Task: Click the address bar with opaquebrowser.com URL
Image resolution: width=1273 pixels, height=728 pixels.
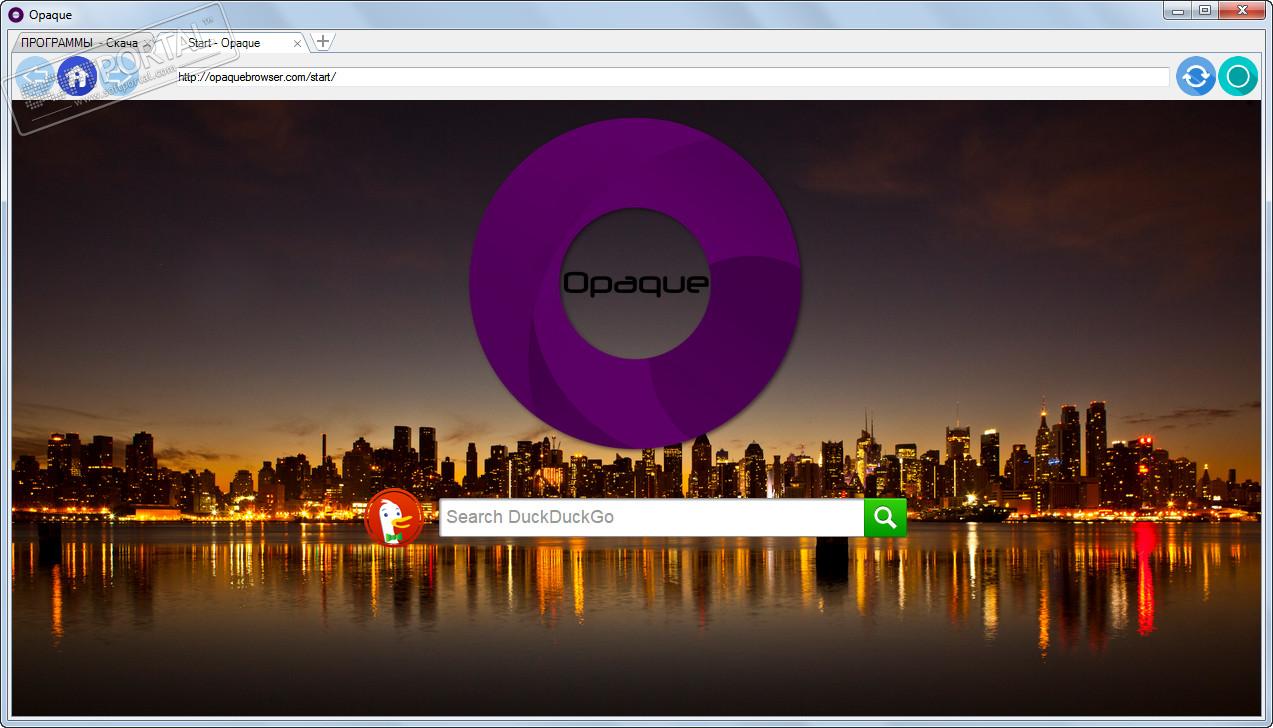Action: point(672,77)
